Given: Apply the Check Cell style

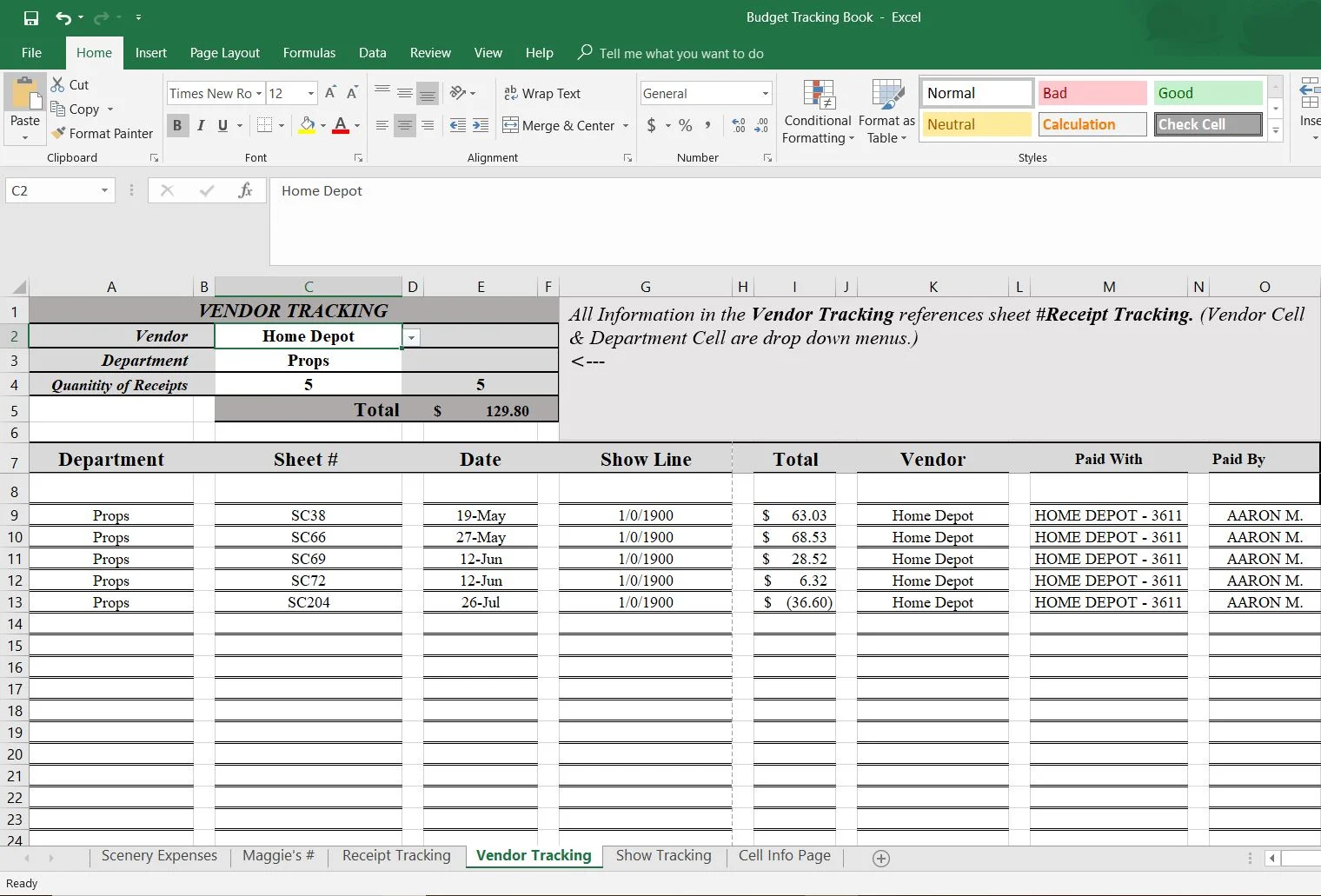Looking at the screenshot, I should [x=1207, y=124].
